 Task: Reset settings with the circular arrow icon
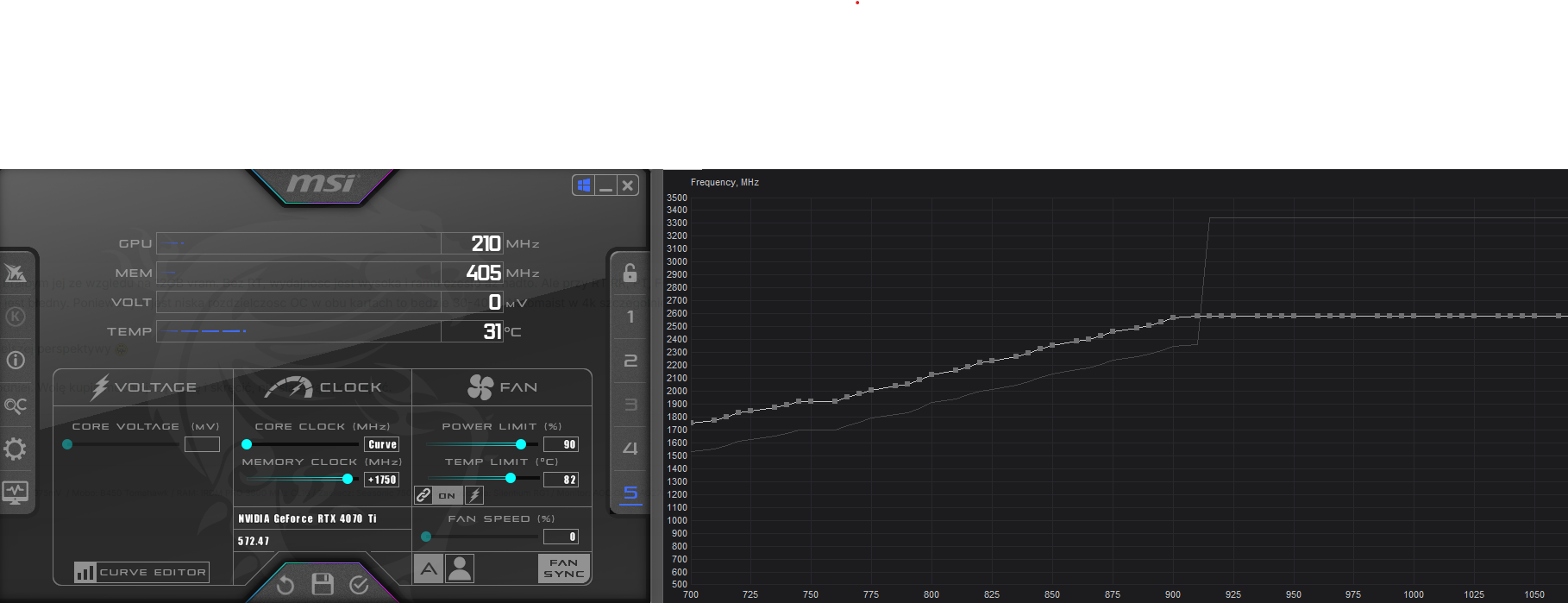[285, 586]
